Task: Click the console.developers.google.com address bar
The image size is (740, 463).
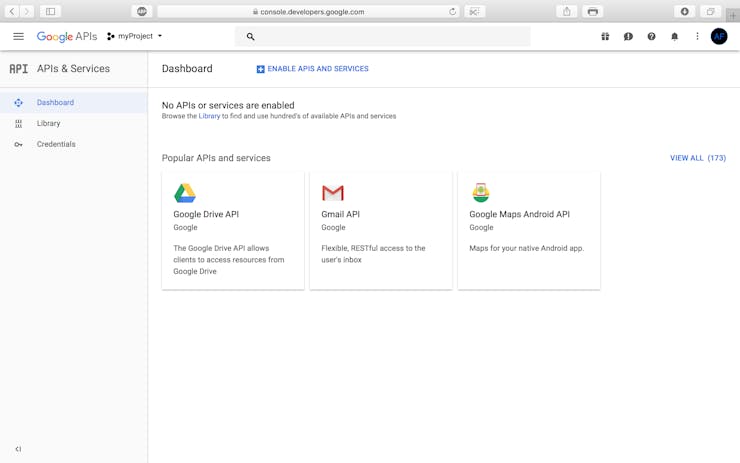Action: tap(308, 12)
